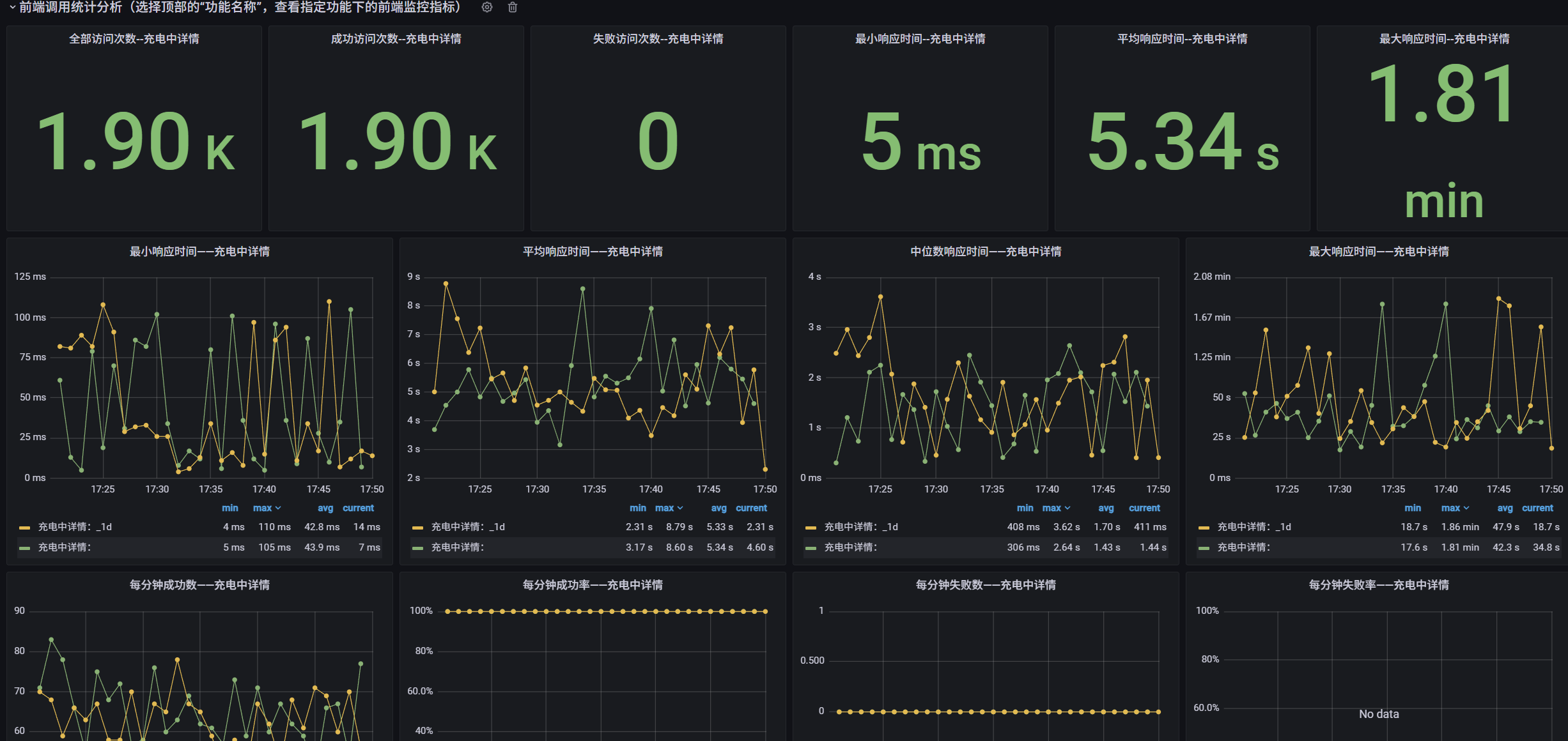Click yellow swatch of _1d series in 最小响应时间 legend
This screenshot has height=741, width=1568.
pos(25,528)
